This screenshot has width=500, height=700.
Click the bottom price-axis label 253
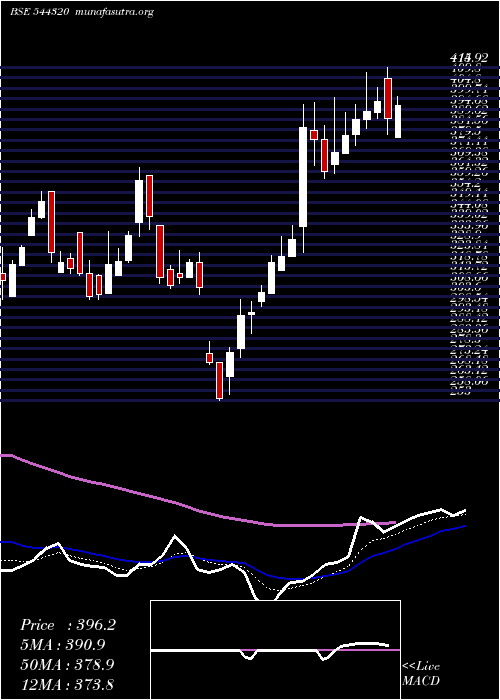pos(460,393)
